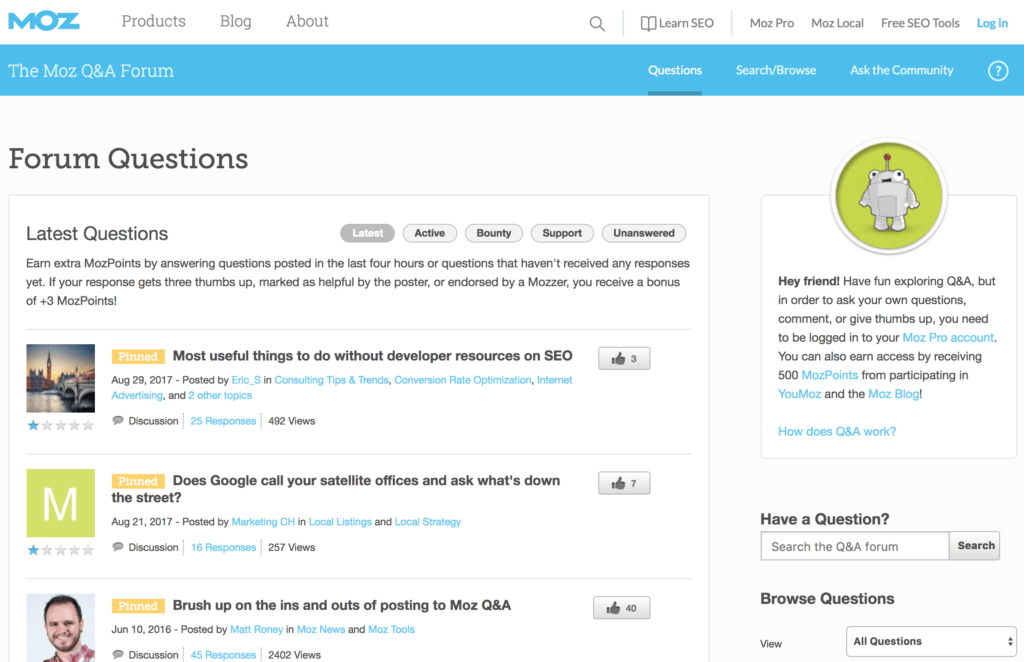Click the star rating under London thumbnail
The image size is (1024, 662).
coord(61,426)
